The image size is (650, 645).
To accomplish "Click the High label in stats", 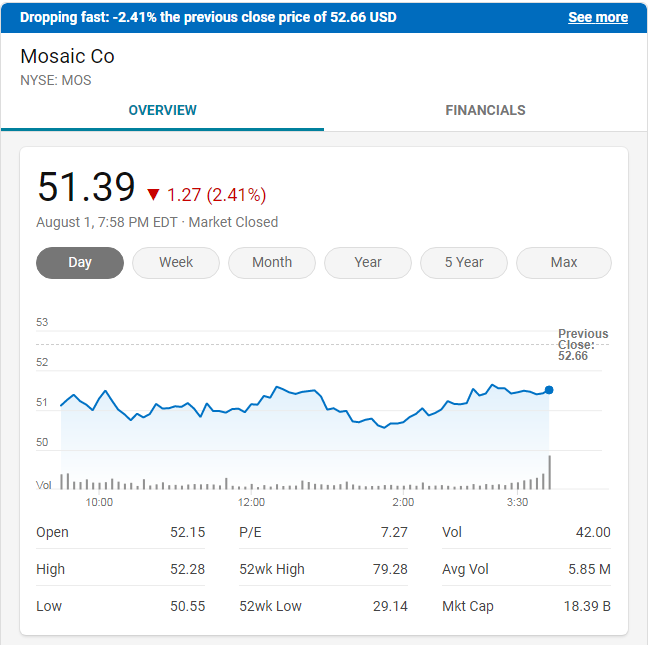I will [x=50, y=569].
